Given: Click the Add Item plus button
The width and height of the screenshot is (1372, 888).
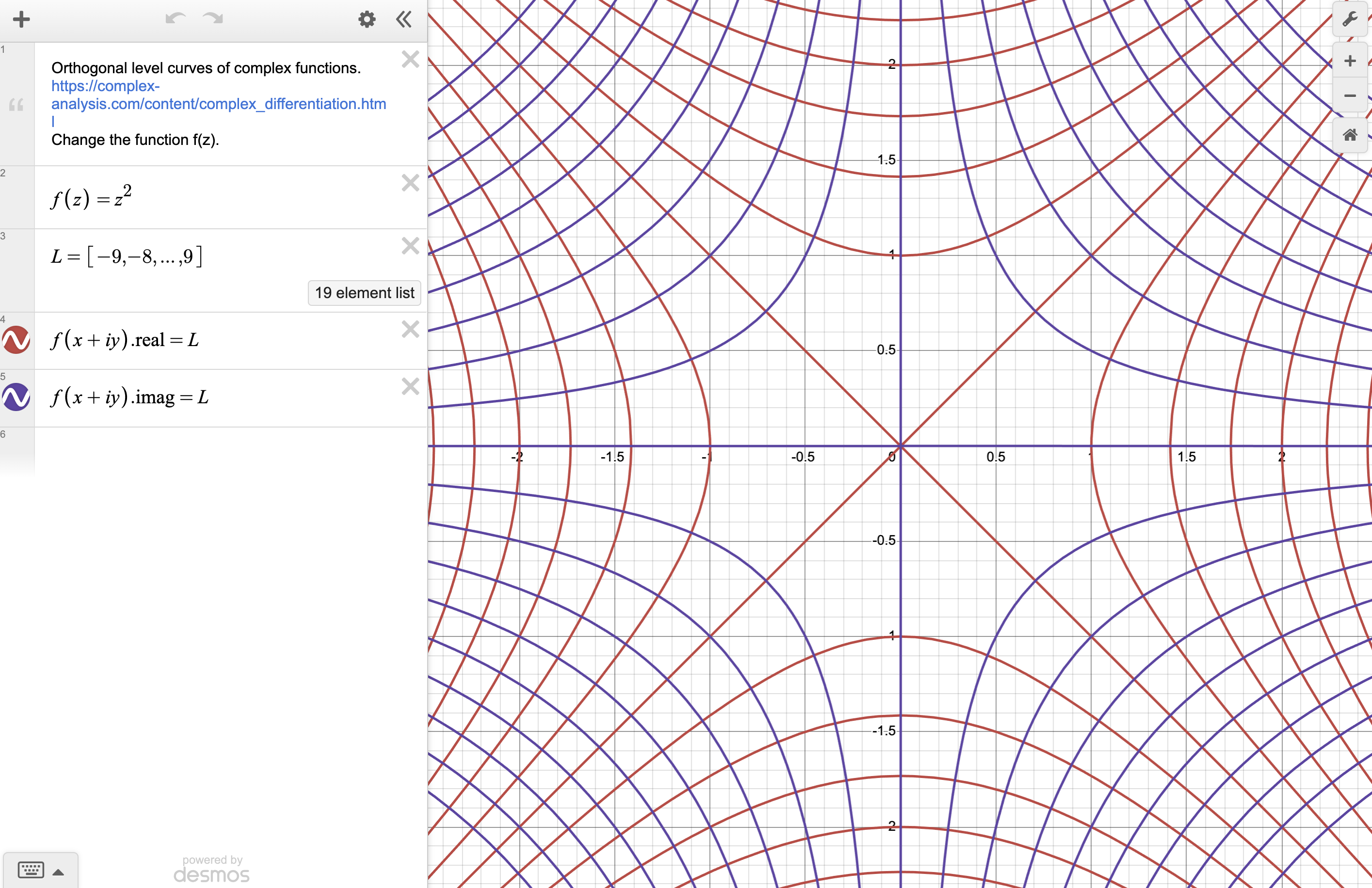Looking at the screenshot, I should point(21,19).
